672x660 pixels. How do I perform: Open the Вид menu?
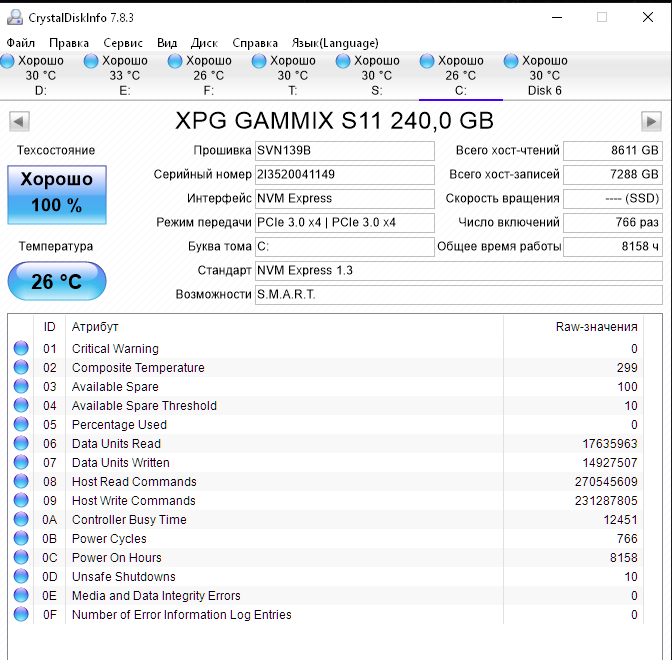coord(167,43)
